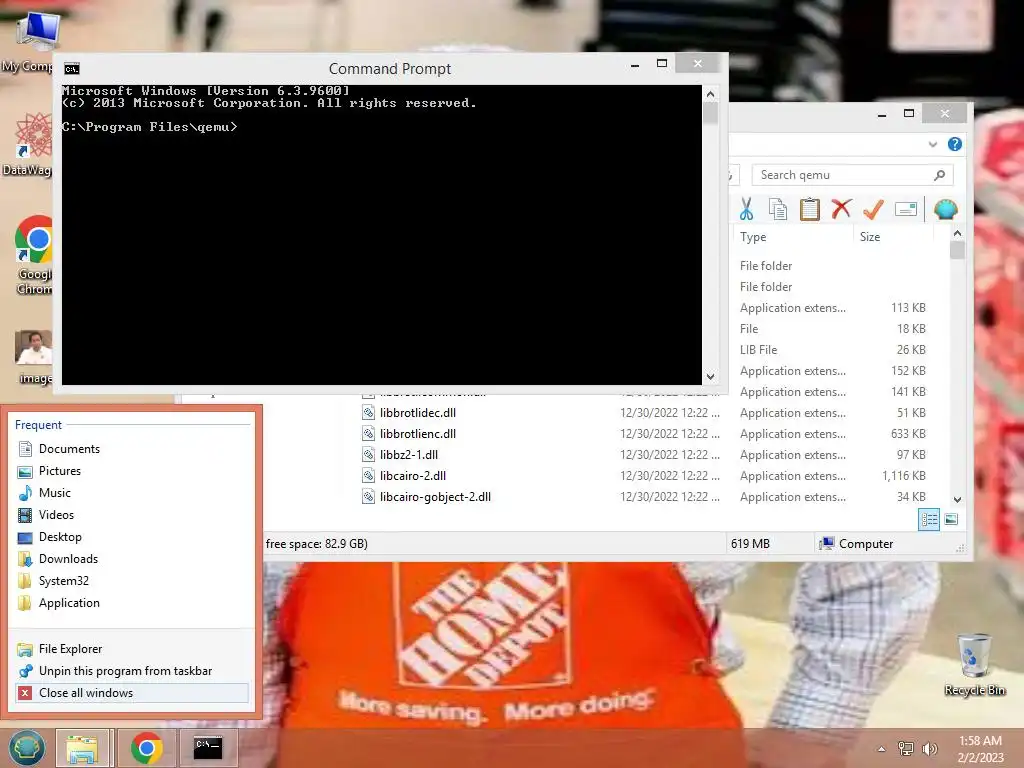Open Explorer help via blue question mark
Viewport: 1024px width, 768px height.
click(x=955, y=144)
